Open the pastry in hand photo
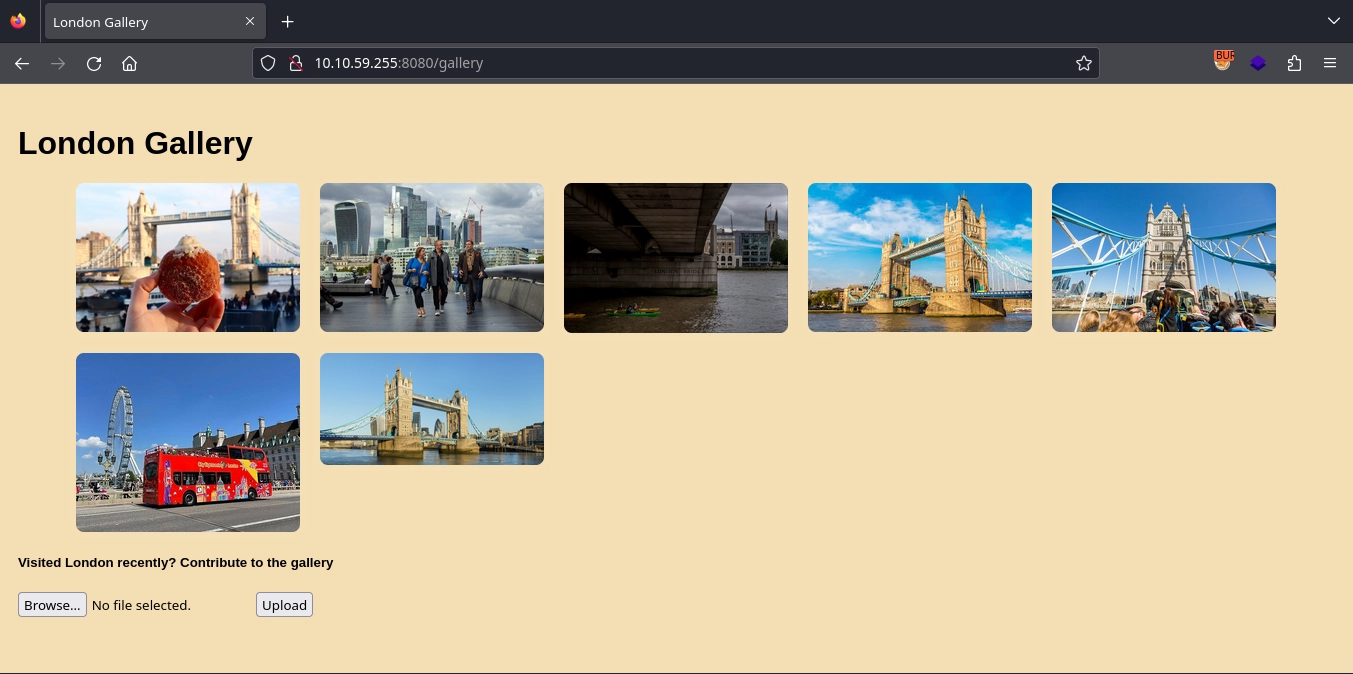1353x674 pixels. pos(188,257)
